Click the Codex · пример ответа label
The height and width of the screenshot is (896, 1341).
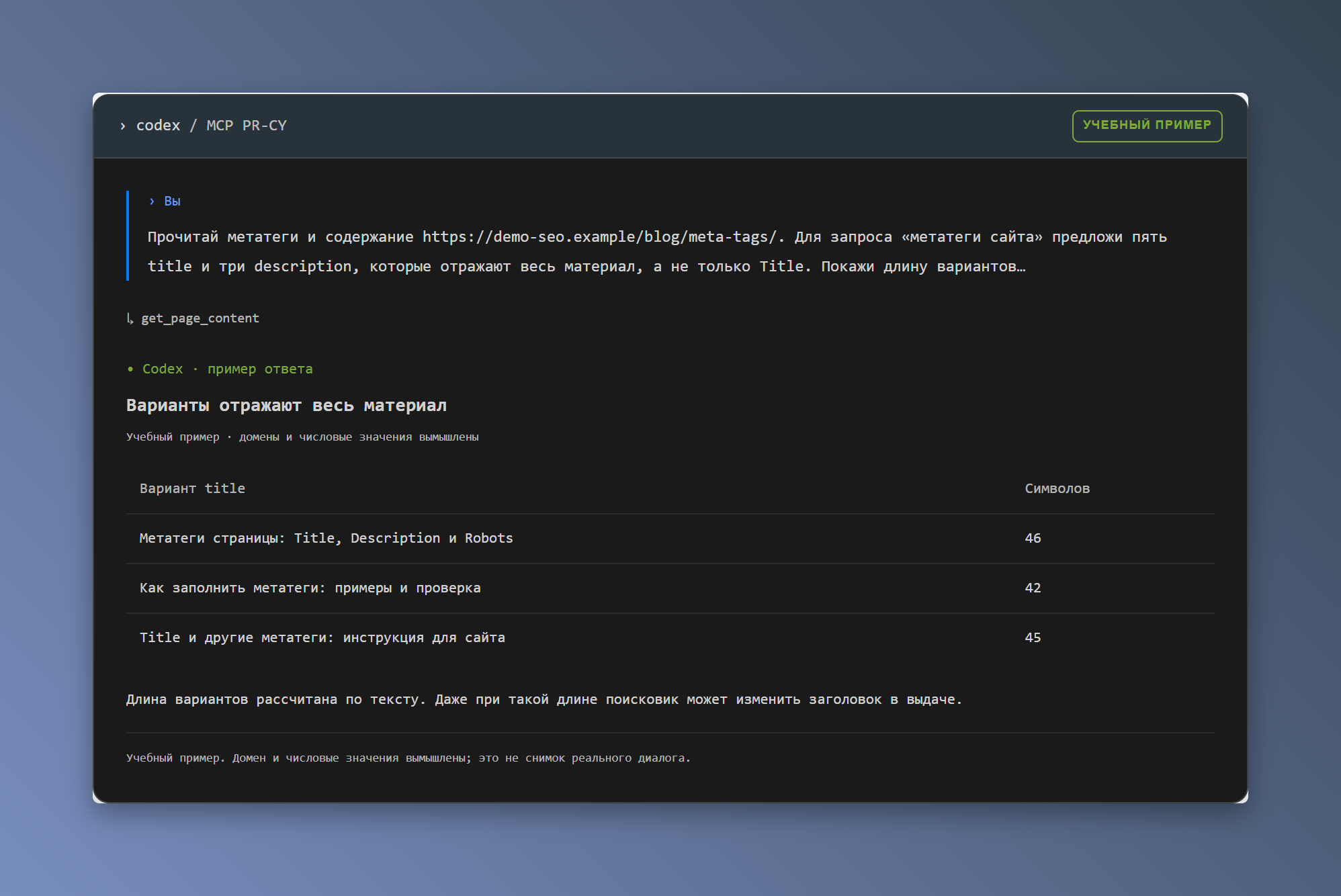click(x=227, y=369)
